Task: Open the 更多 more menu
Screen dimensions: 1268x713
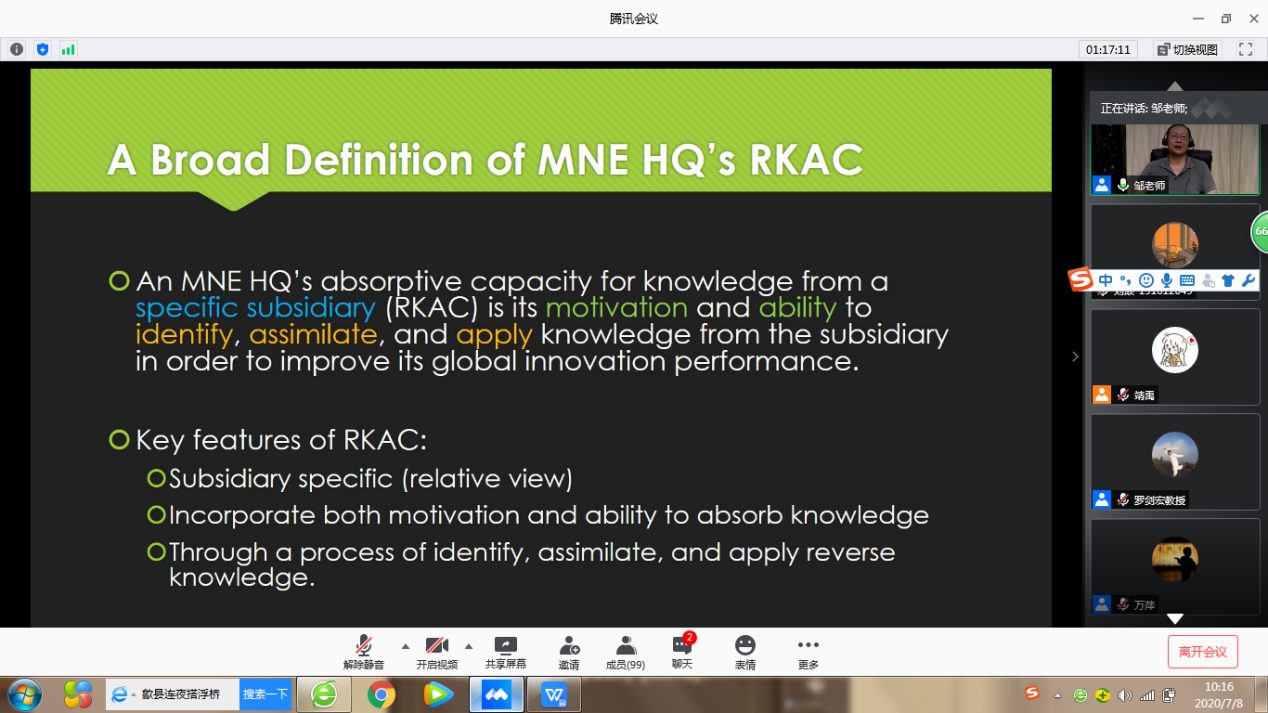Action: point(808,653)
